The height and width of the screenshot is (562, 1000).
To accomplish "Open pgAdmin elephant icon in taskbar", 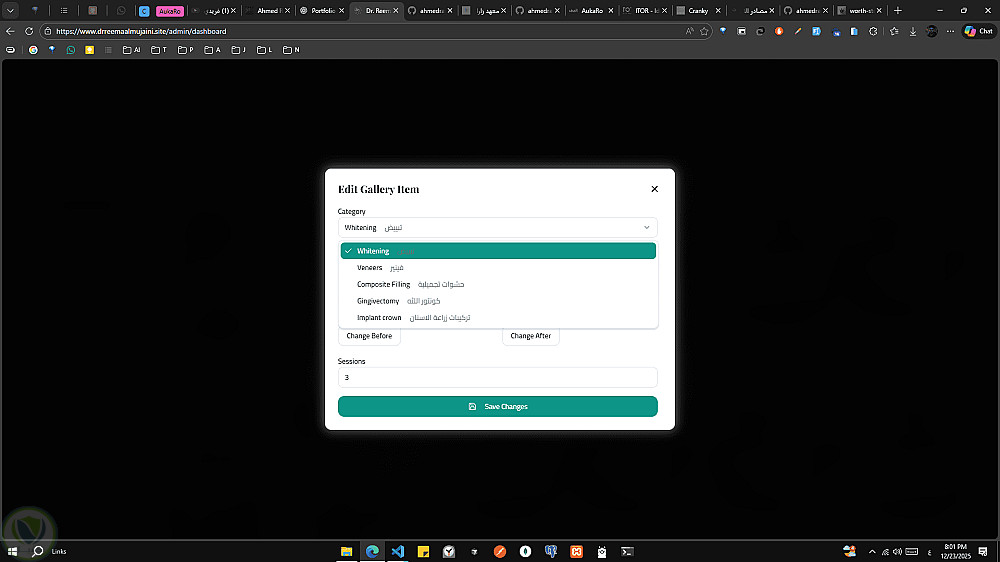I will tap(550, 551).
